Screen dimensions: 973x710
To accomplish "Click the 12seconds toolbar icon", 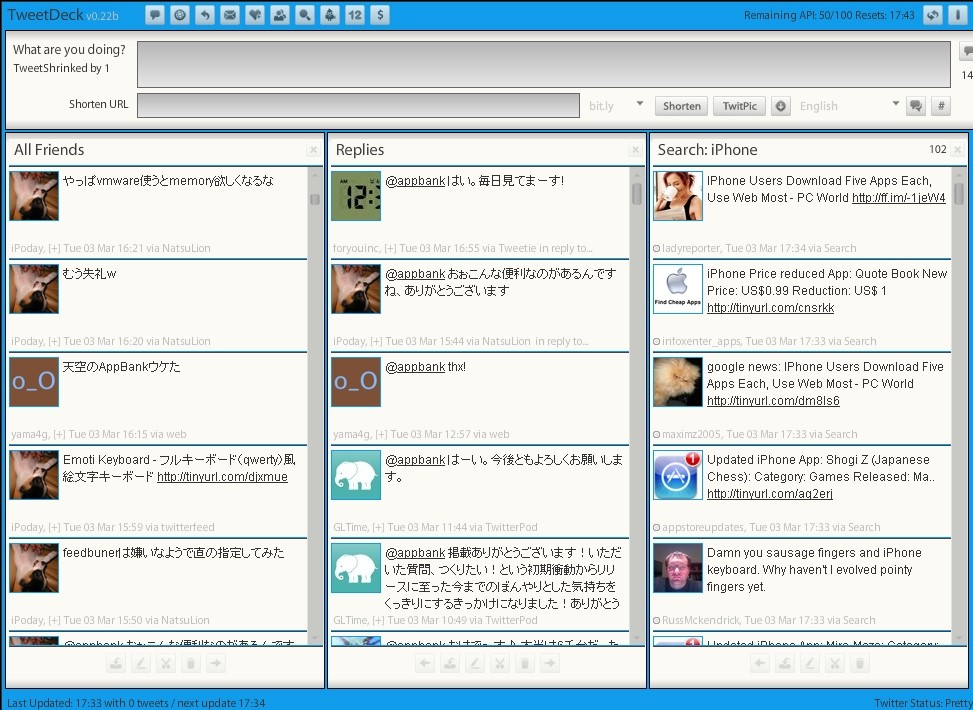I will [355, 15].
